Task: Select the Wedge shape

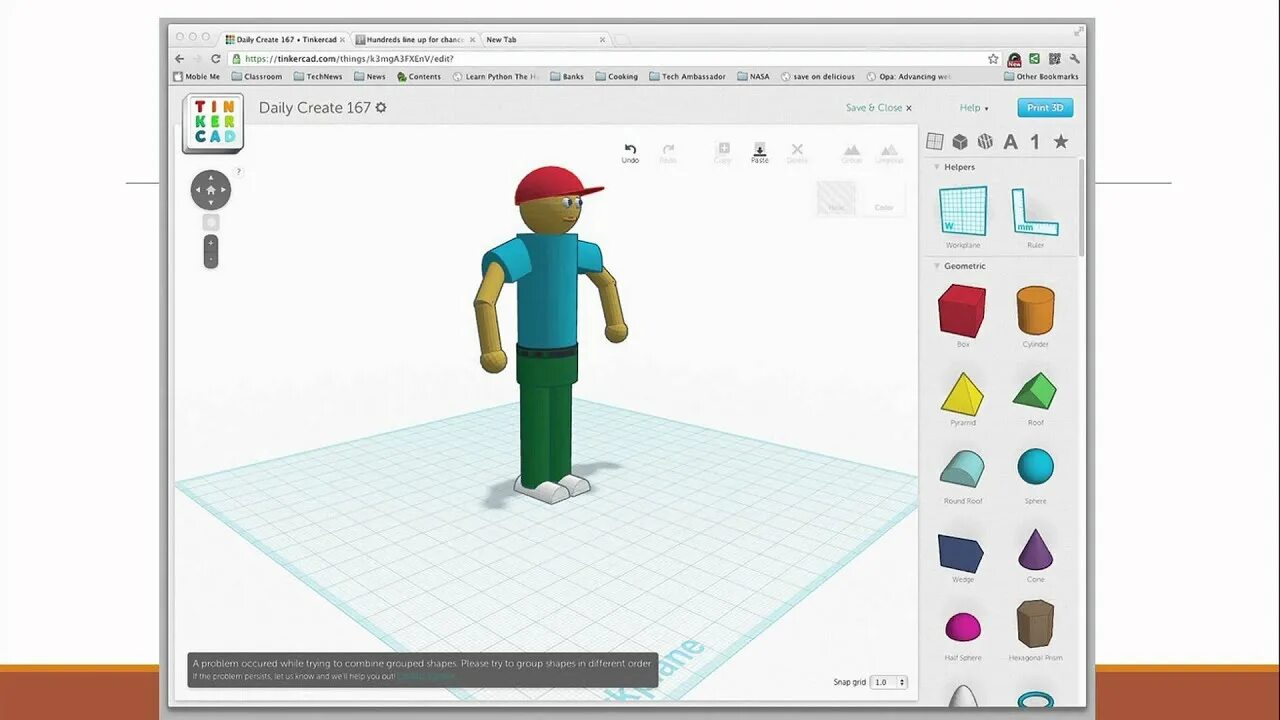Action: click(961, 556)
